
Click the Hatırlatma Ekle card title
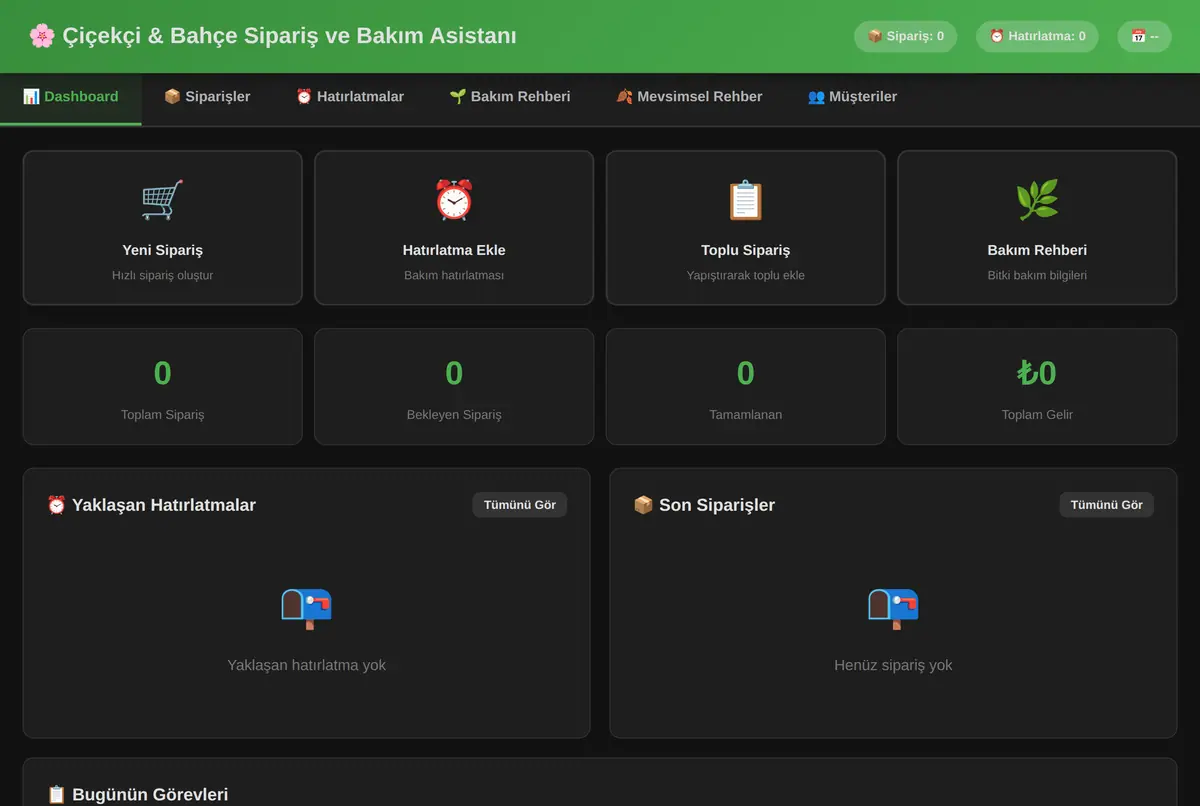coord(454,250)
